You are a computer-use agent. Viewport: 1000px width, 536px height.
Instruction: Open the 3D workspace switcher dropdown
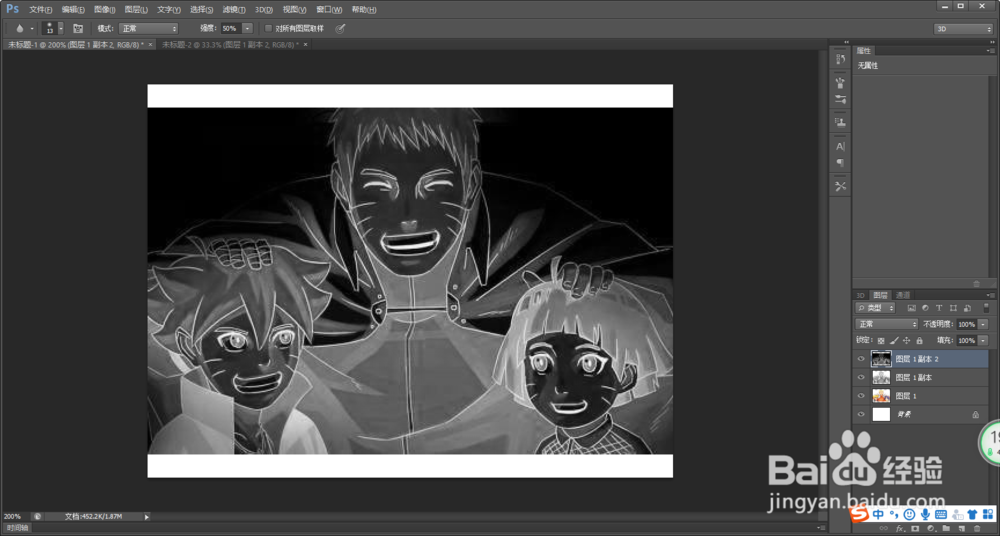click(x=963, y=29)
